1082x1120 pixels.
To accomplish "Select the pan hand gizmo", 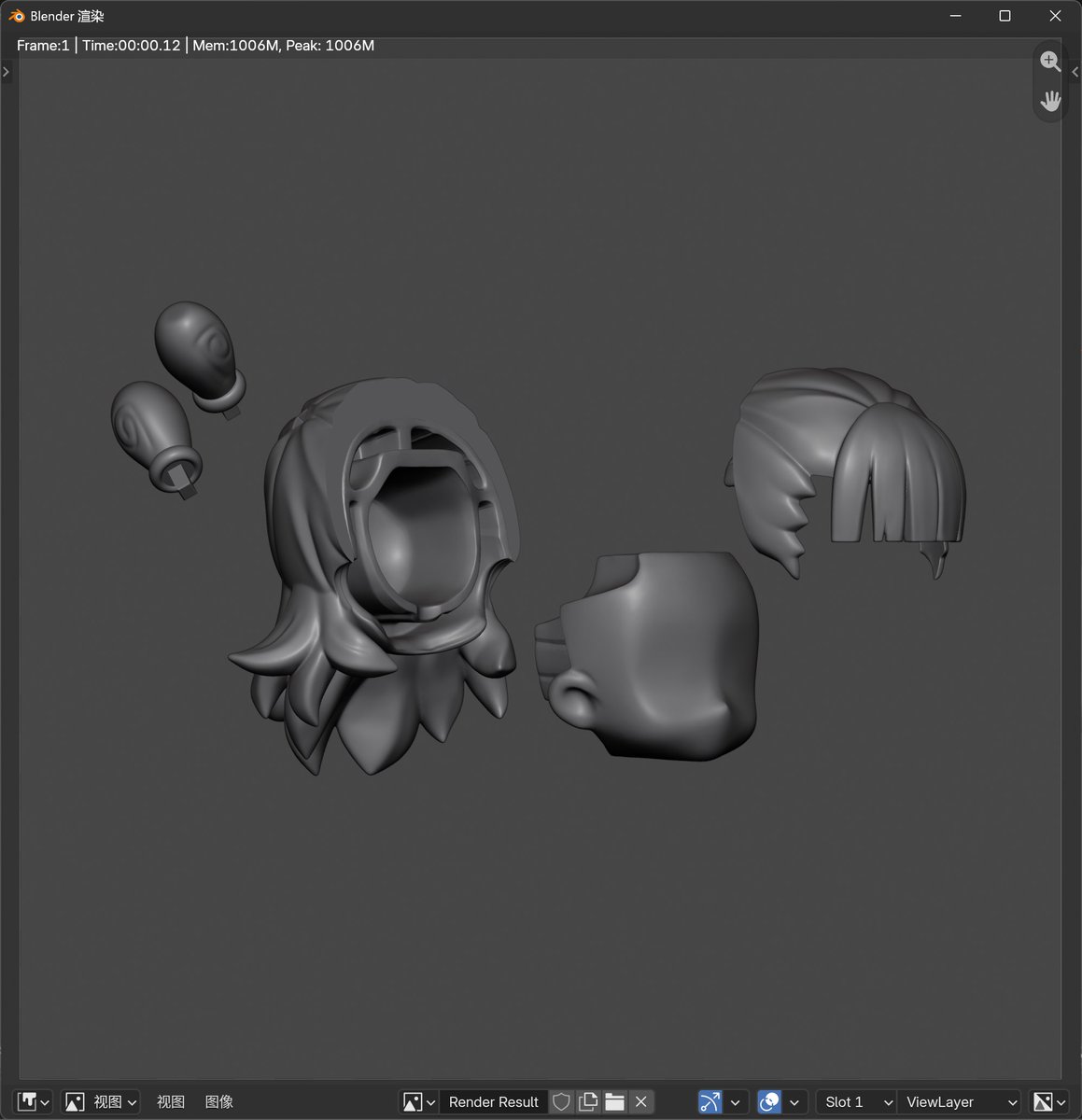I will [x=1050, y=101].
